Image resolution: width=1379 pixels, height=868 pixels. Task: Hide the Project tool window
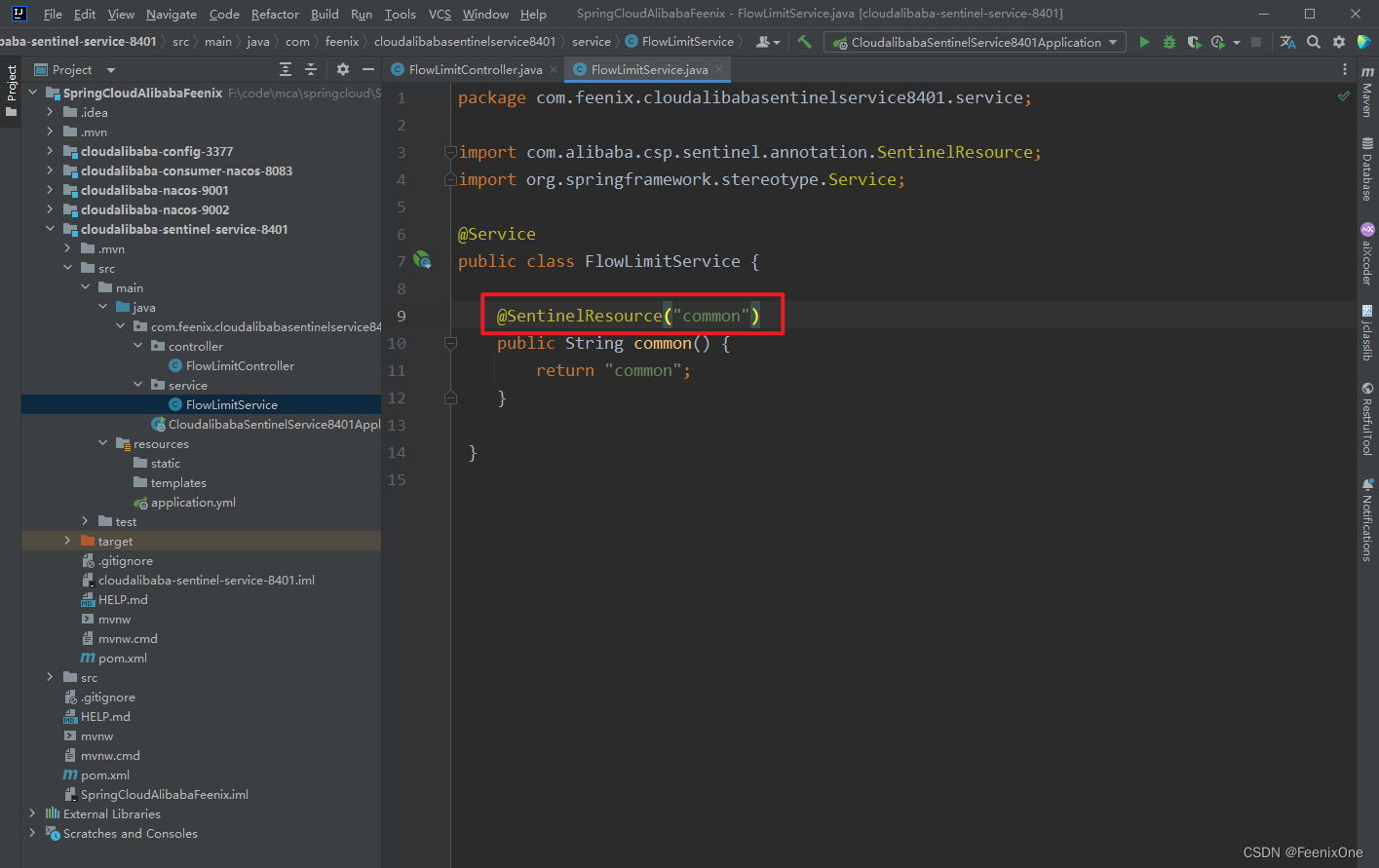[368, 69]
